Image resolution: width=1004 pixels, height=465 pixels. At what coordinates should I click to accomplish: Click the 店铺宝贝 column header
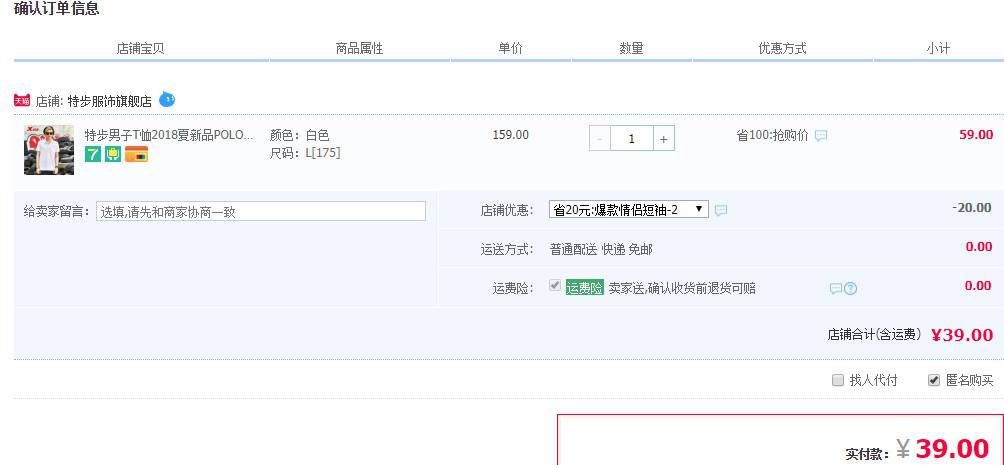pyautogui.click(x=140, y=48)
